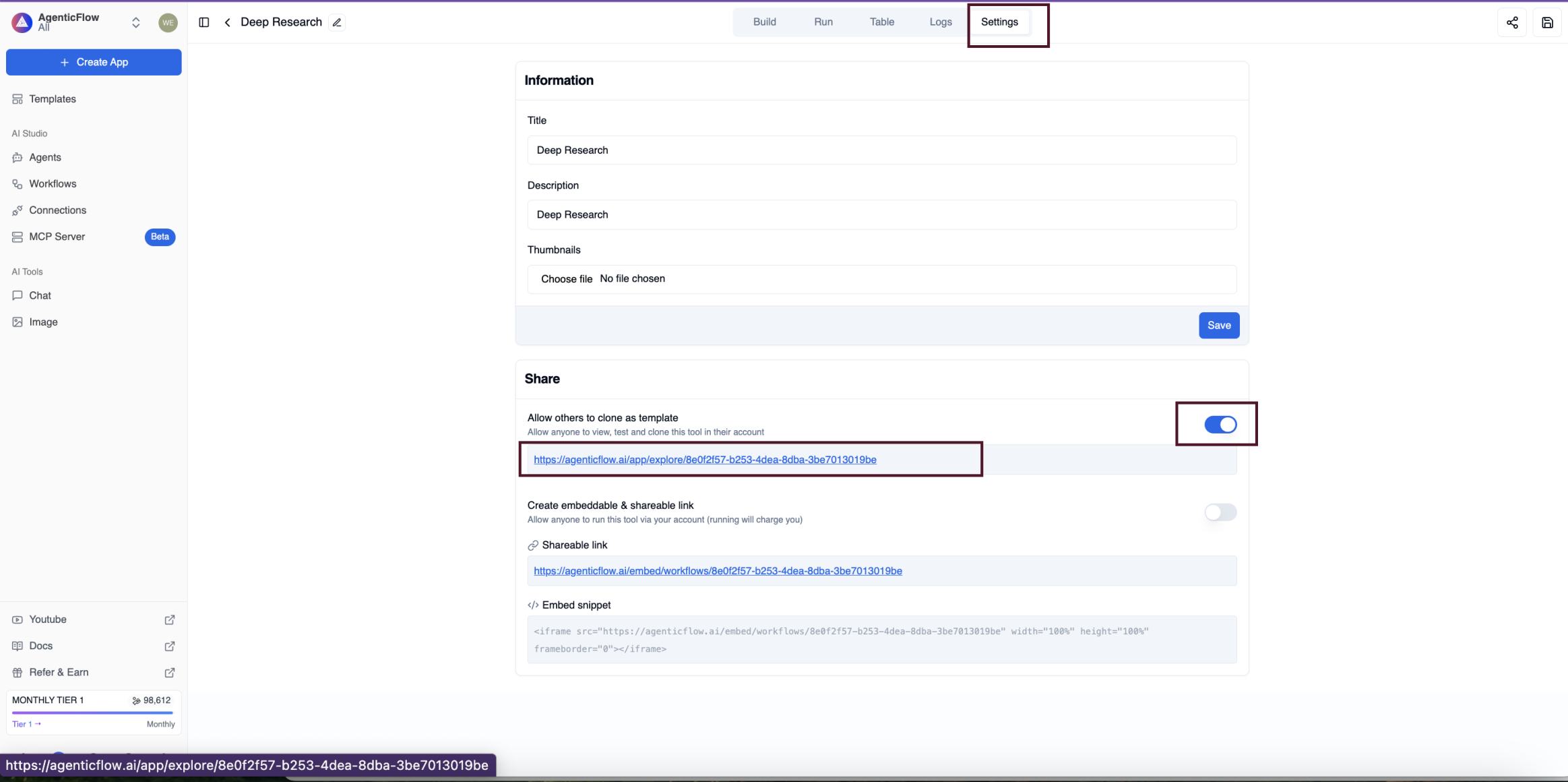Viewport: 1568px width, 782px height.
Task: Open Templates in the sidebar
Action: (94, 99)
